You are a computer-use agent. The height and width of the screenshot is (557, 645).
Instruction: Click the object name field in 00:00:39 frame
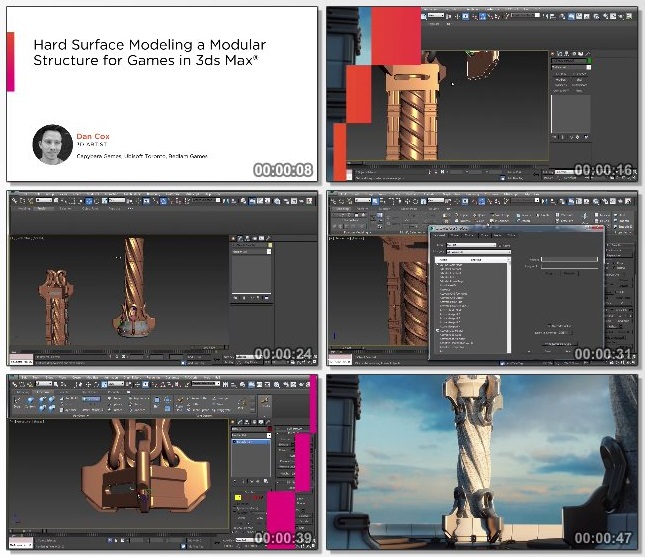click(x=249, y=429)
